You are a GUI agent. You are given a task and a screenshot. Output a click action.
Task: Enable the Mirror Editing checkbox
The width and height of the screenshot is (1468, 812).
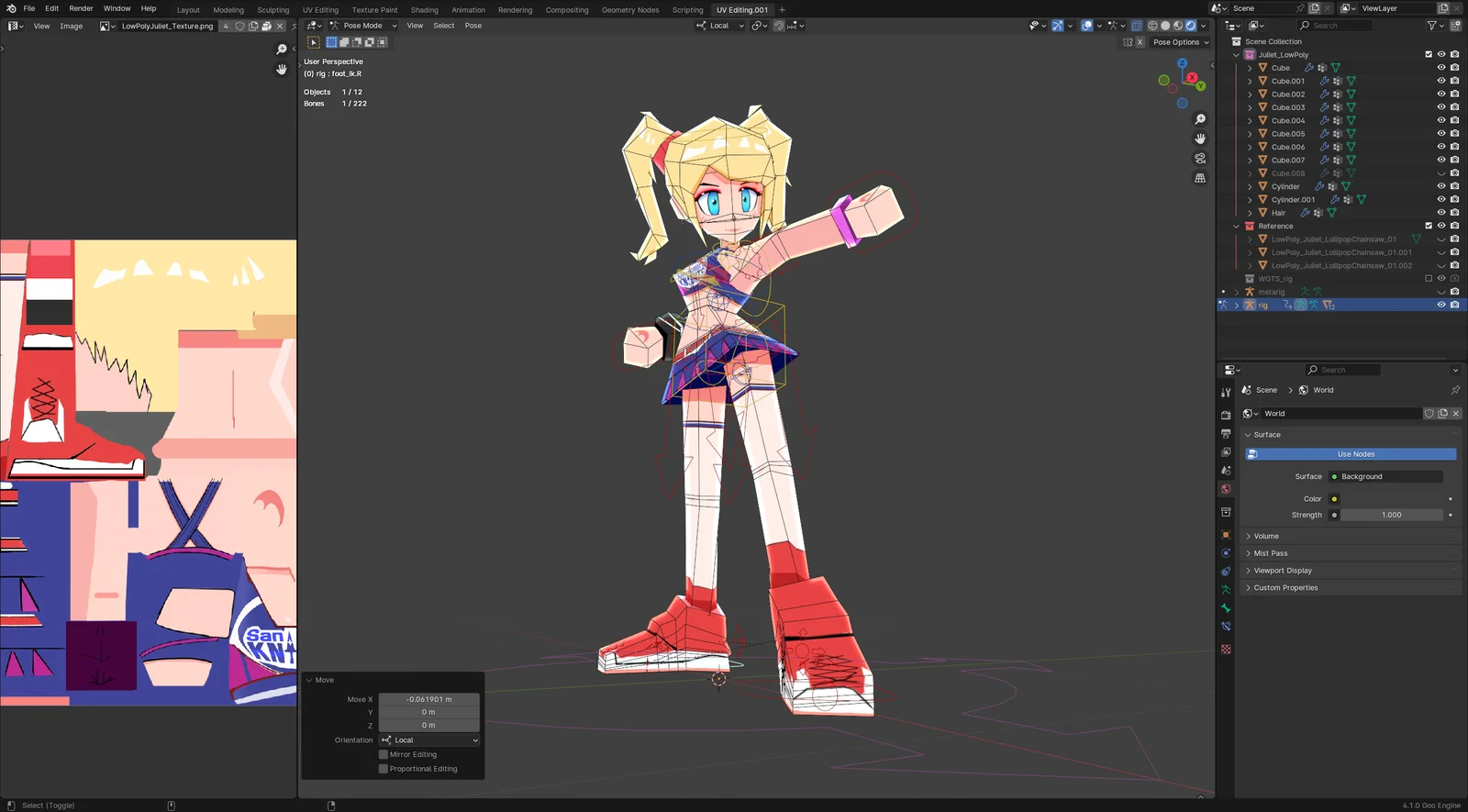tap(384, 754)
